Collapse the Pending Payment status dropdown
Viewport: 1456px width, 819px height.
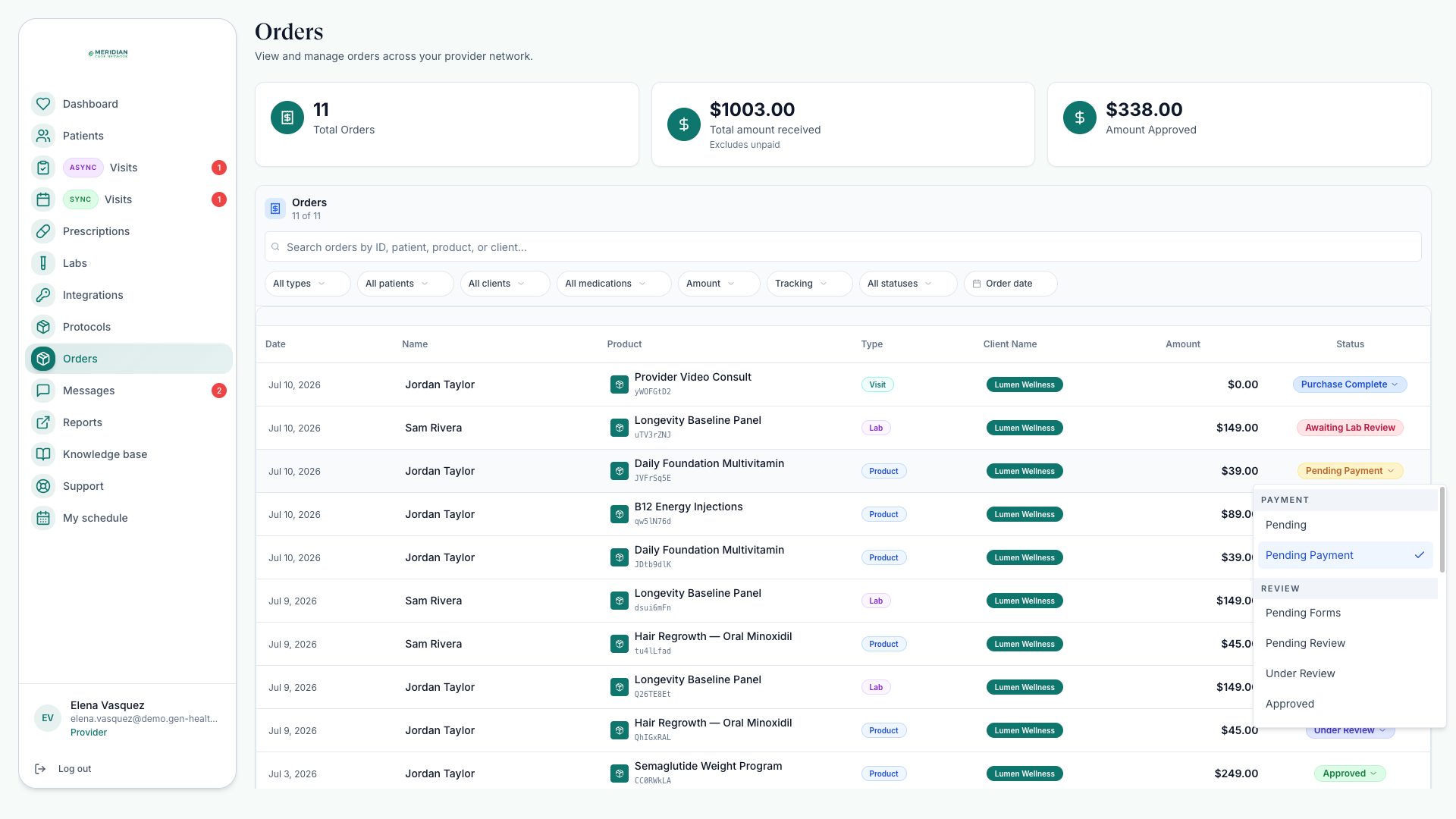tap(1350, 471)
